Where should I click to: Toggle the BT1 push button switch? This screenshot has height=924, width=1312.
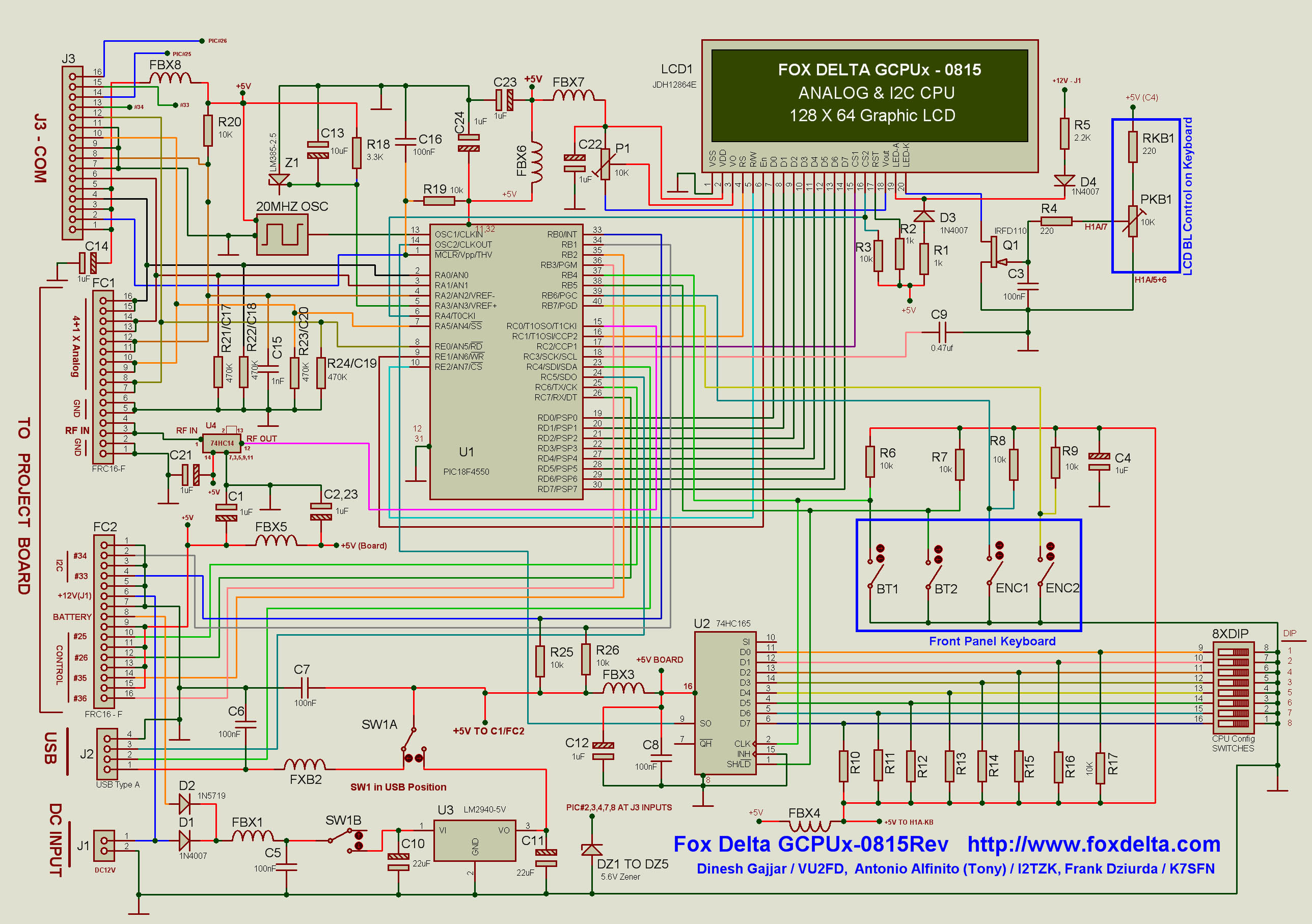(876, 566)
